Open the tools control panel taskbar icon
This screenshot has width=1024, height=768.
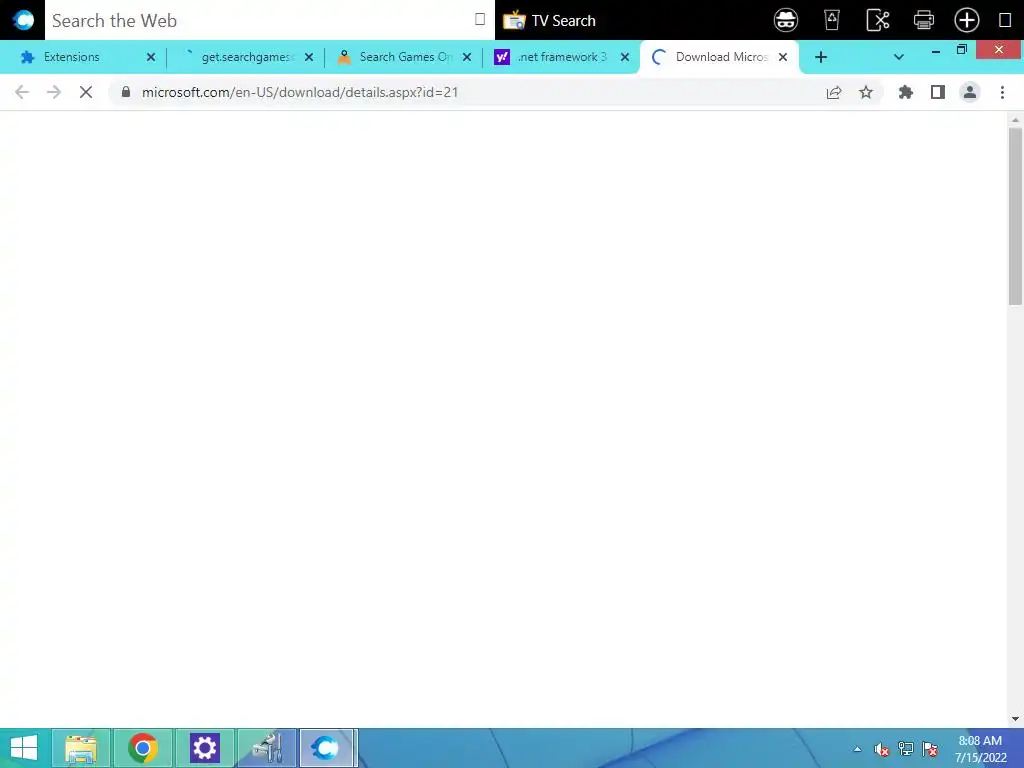click(267, 748)
